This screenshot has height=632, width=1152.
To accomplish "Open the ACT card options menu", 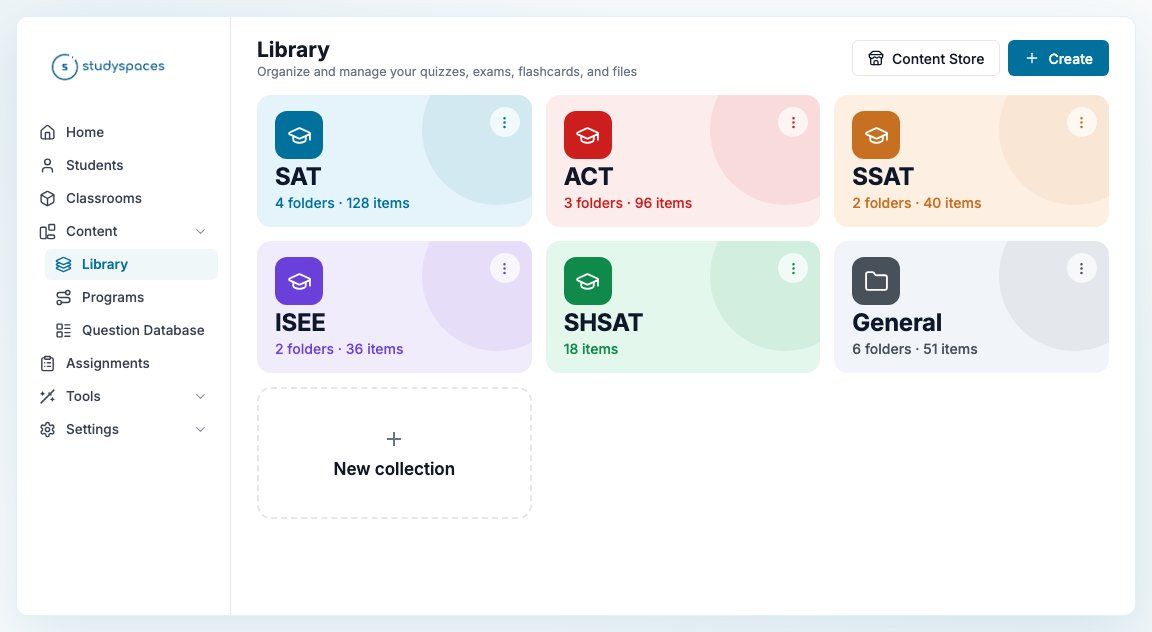I will pos(793,123).
